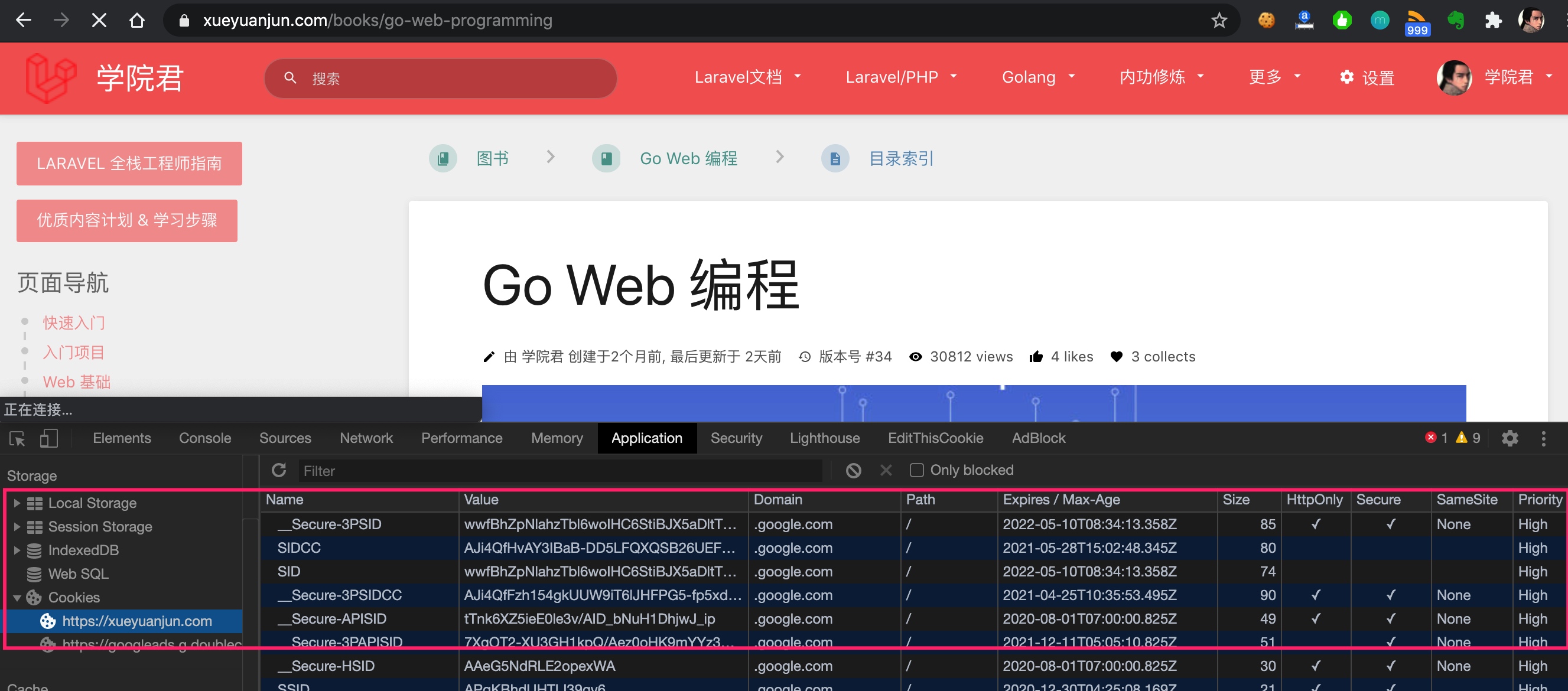Open the Chrome profile avatar

1531,20
